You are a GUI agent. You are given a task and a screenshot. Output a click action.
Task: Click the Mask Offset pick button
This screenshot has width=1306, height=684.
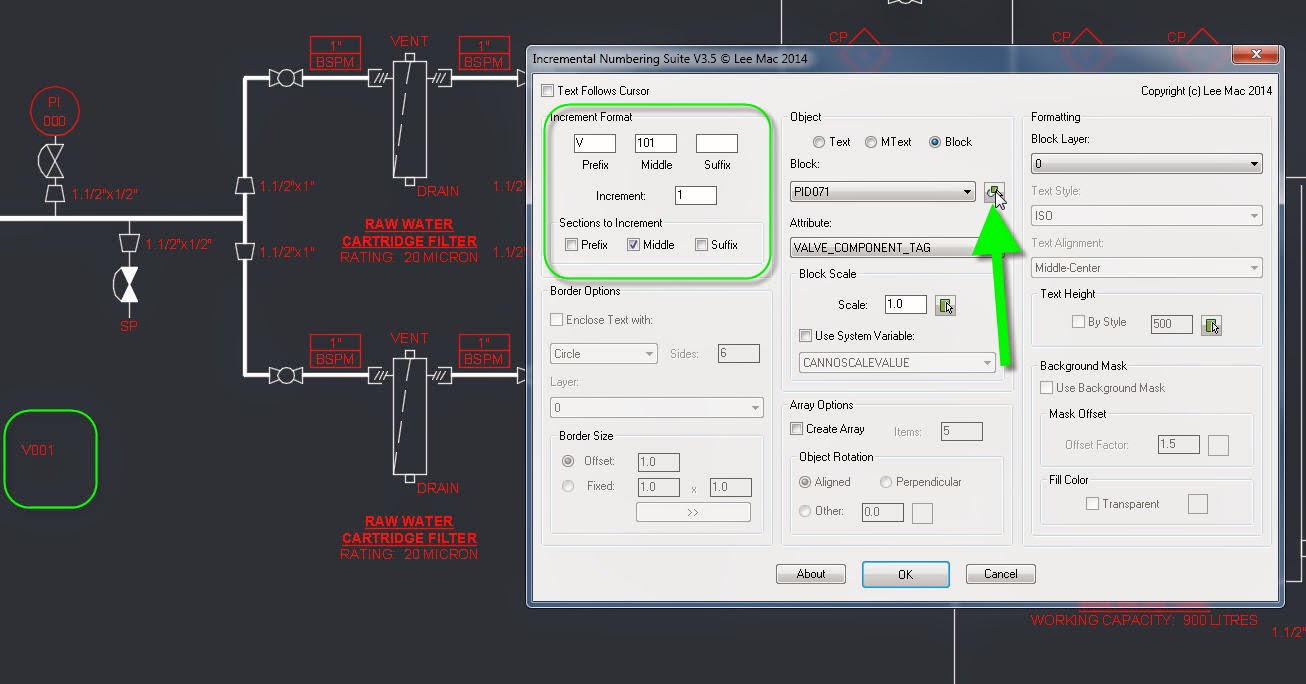point(1218,445)
